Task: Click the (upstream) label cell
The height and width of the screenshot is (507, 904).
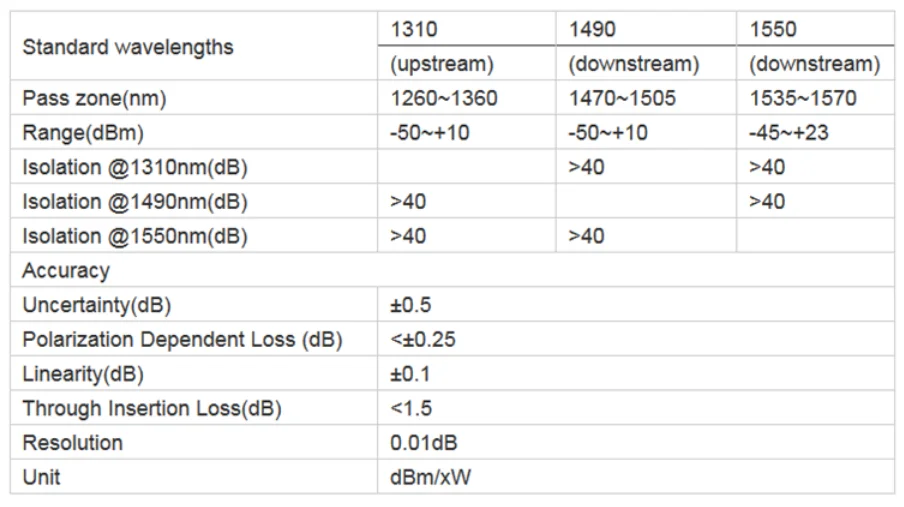Action: point(466,63)
